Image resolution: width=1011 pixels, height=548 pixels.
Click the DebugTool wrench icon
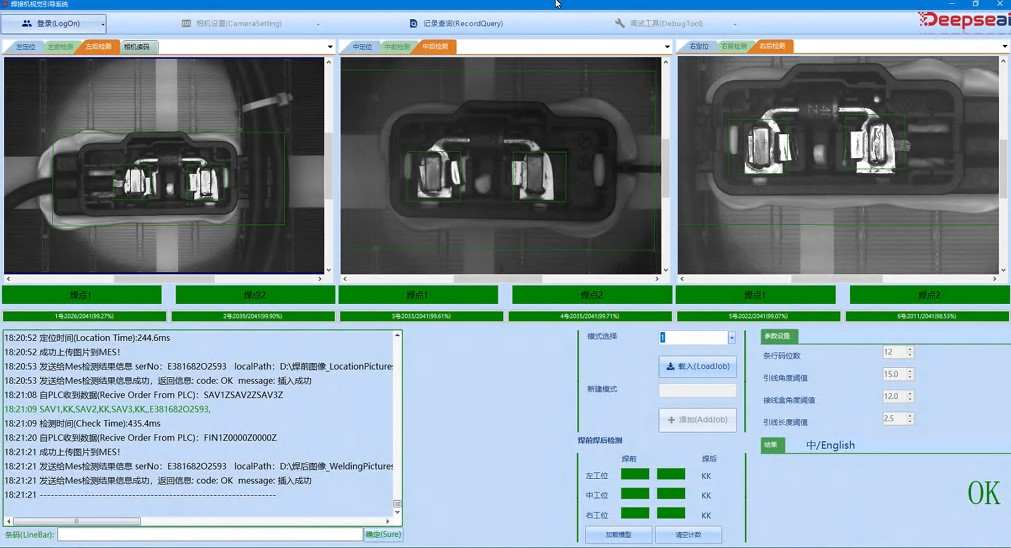620,23
